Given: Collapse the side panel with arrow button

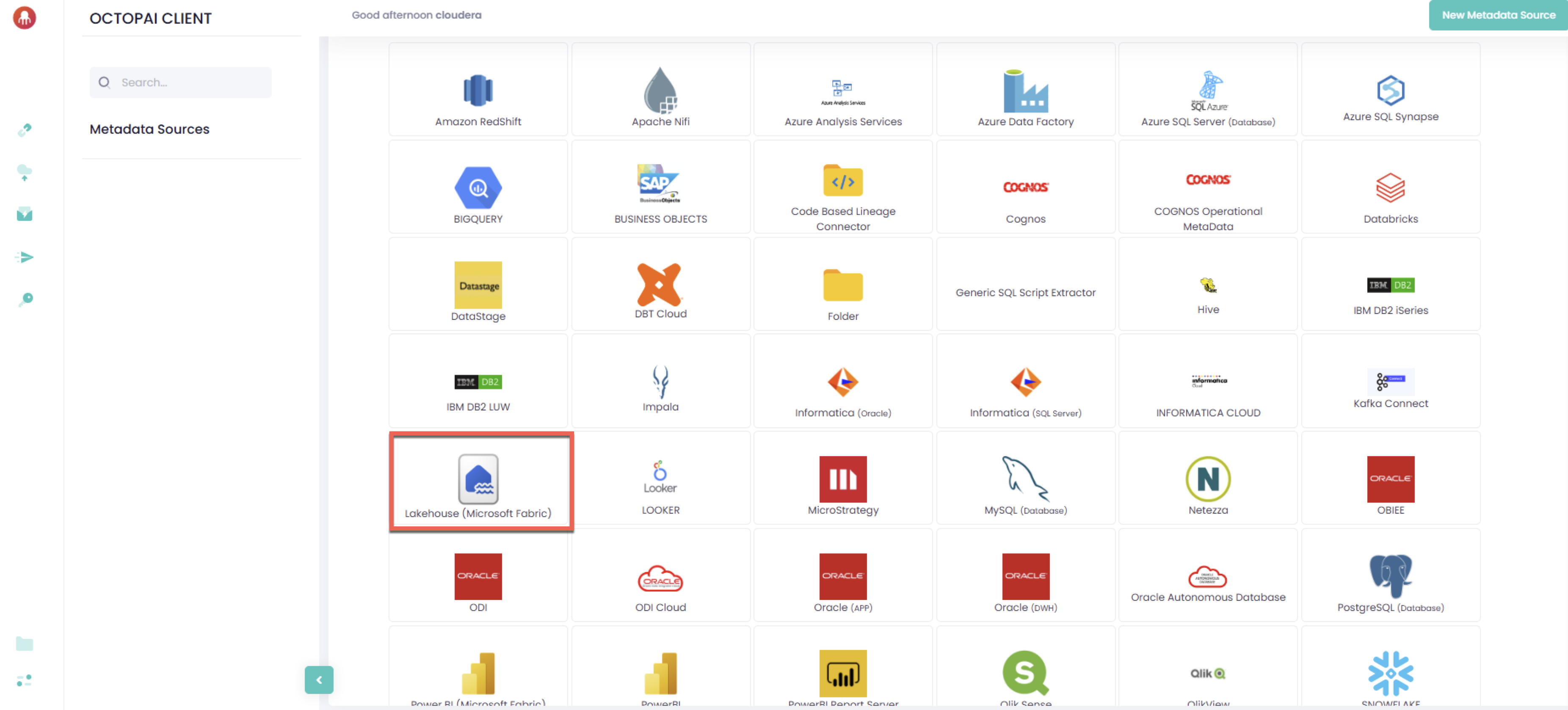Looking at the screenshot, I should (319, 680).
